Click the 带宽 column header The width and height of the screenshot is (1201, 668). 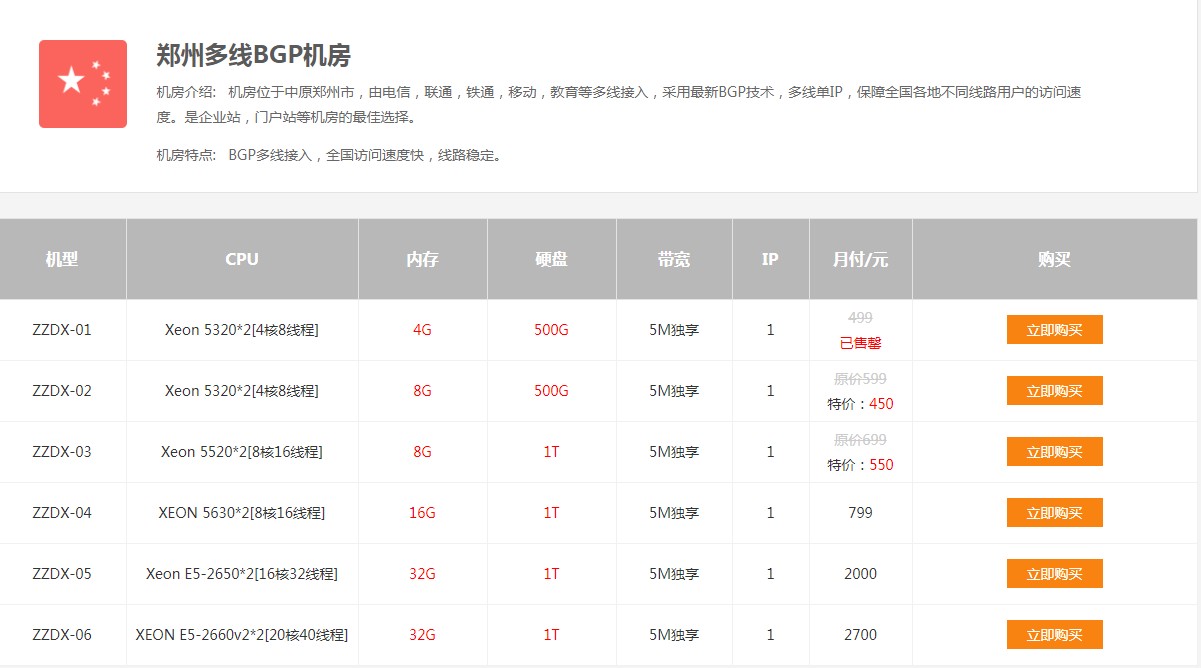(674, 259)
